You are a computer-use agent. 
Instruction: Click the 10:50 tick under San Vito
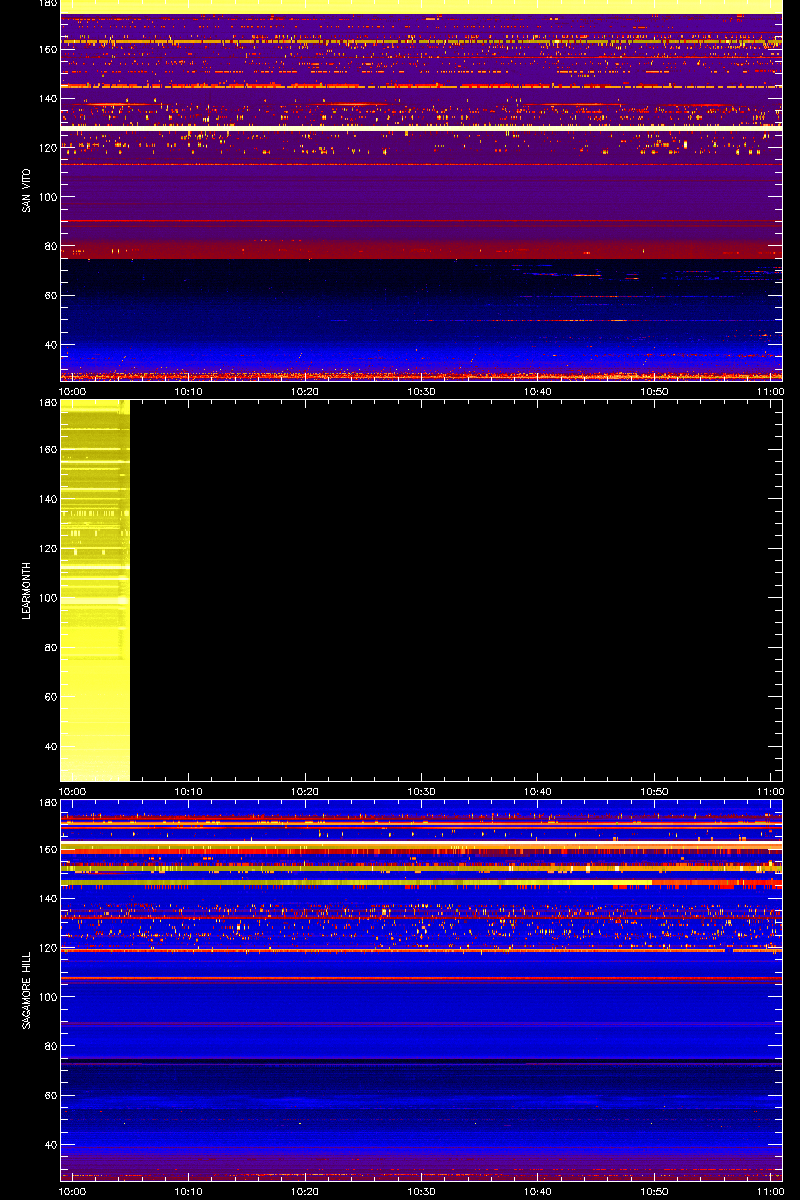click(x=654, y=391)
